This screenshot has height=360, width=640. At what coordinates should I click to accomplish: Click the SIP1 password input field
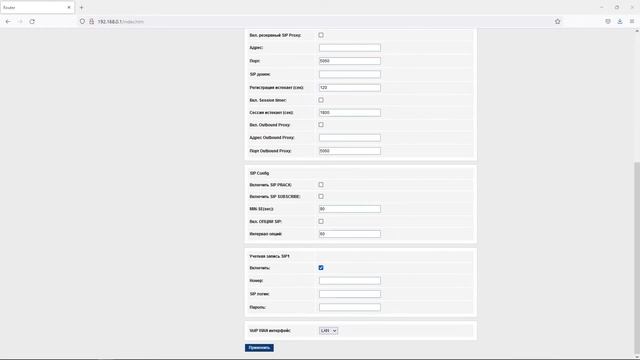click(x=350, y=307)
